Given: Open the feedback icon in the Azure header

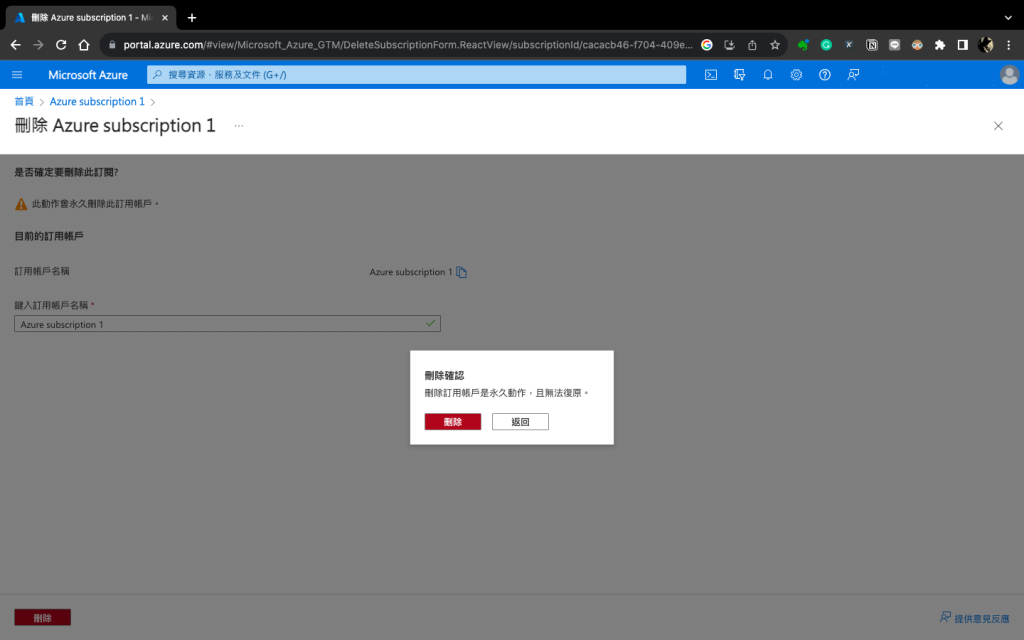Looking at the screenshot, I should pos(853,75).
